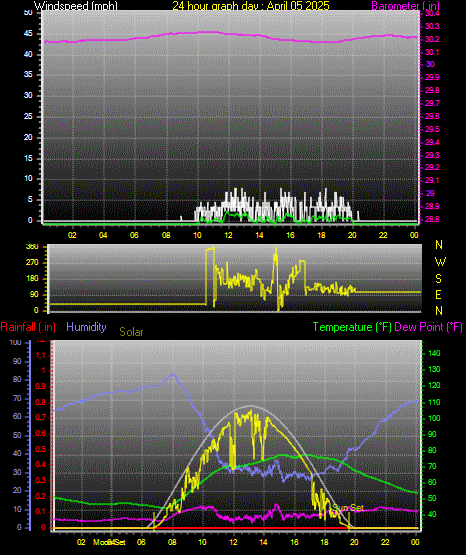Click the 12 hour tick on windspeed graph

coord(228,235)
